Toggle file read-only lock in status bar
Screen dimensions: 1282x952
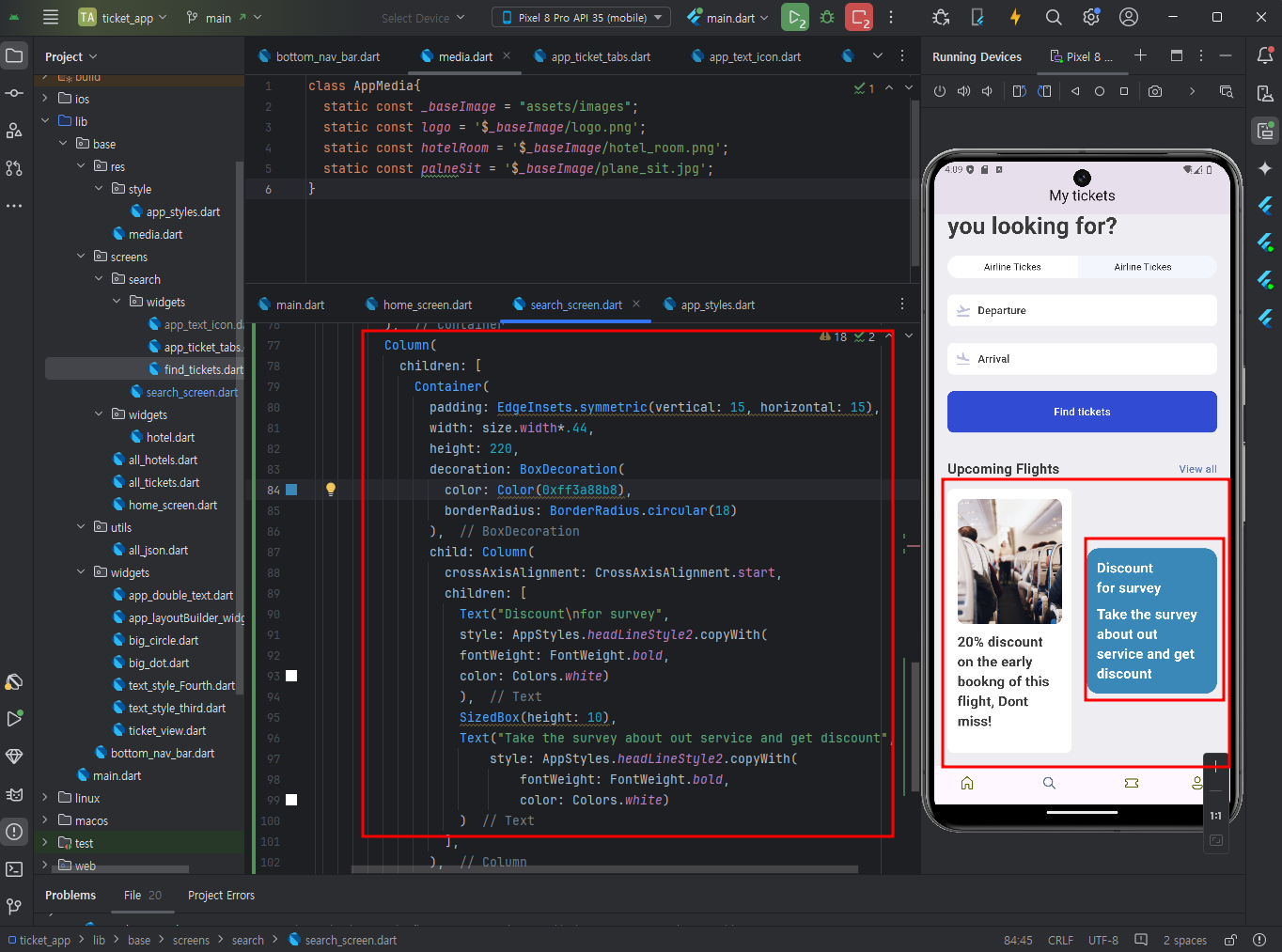coord(1230,940)
